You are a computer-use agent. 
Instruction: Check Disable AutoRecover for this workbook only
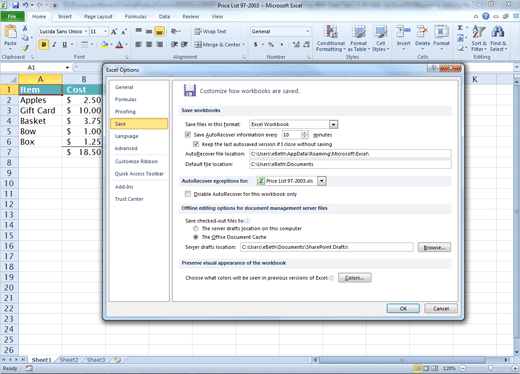pyautogui.click(x=188, y=194)
